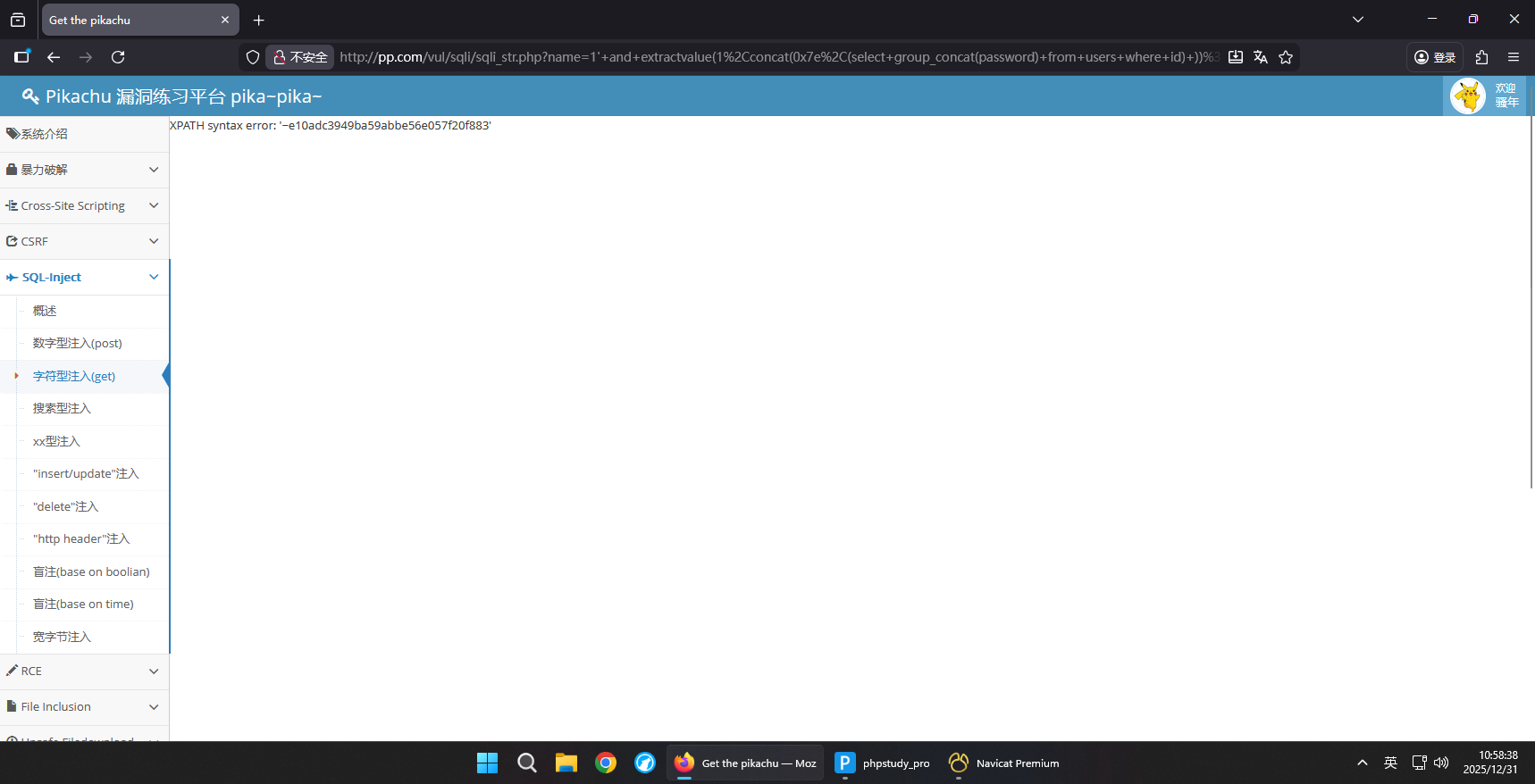Open 盲注(base on time) page
The width and height of the screenshot is (1535, 784).
(83, 604)
